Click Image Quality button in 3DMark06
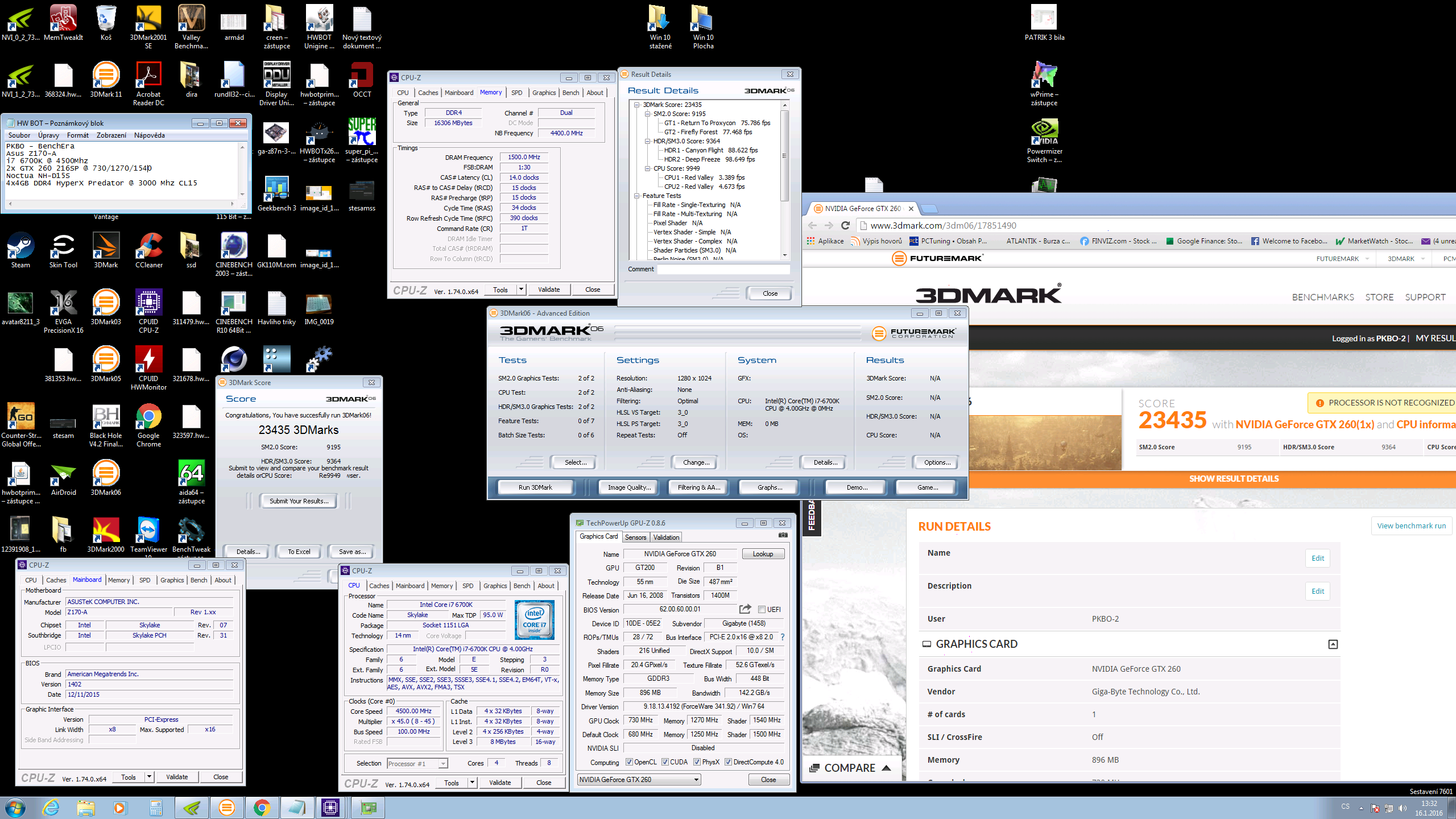The width and height of the screenshot is (1456, 819). pyautogui.click(x=629, y=487)
